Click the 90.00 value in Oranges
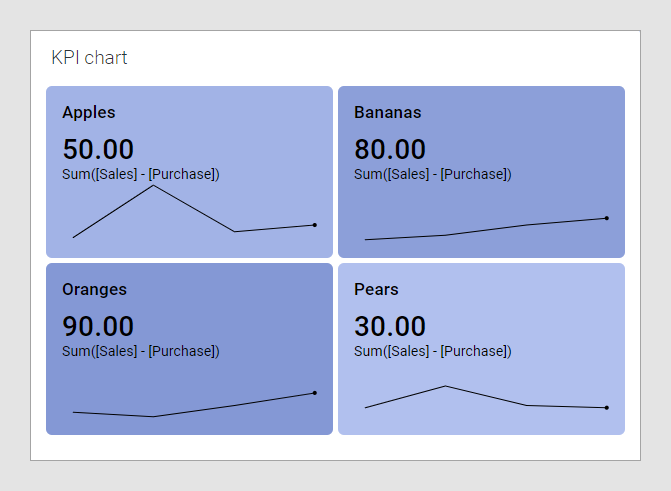 click(98, 326)
